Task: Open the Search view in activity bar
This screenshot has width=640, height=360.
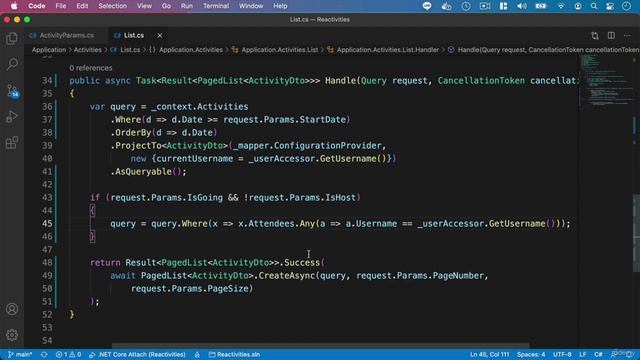Action: click(12, 64)
